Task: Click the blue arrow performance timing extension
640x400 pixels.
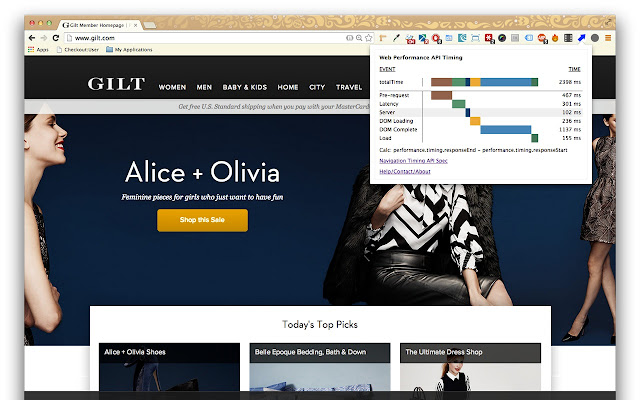Action: (582, 38)
